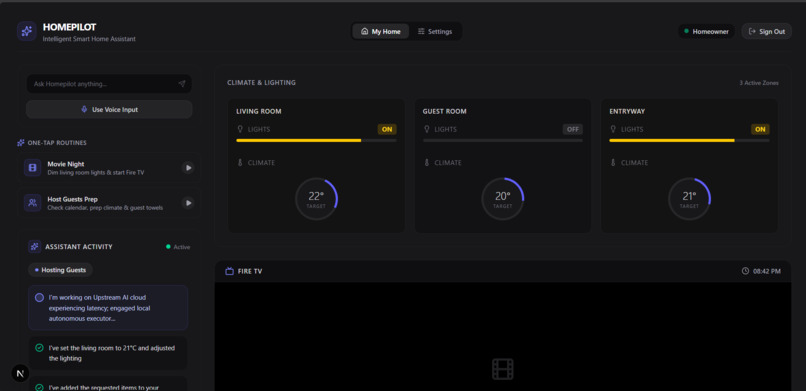The width and height of the screenshot is (806, 391).
Task: Click the send arrow in the ask field
Action: 182,84
